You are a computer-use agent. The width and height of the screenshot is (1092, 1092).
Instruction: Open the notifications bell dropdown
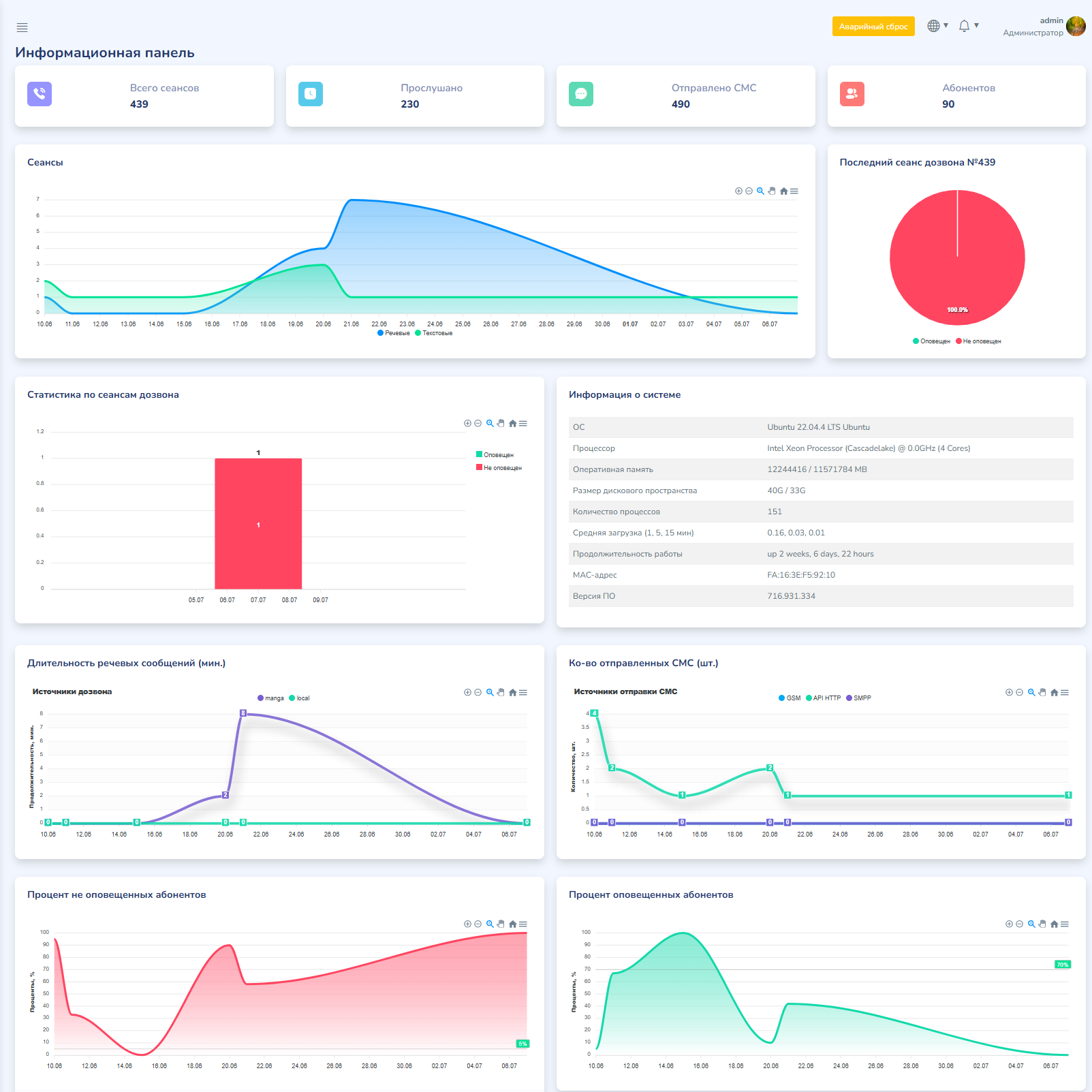pos(969,26)
